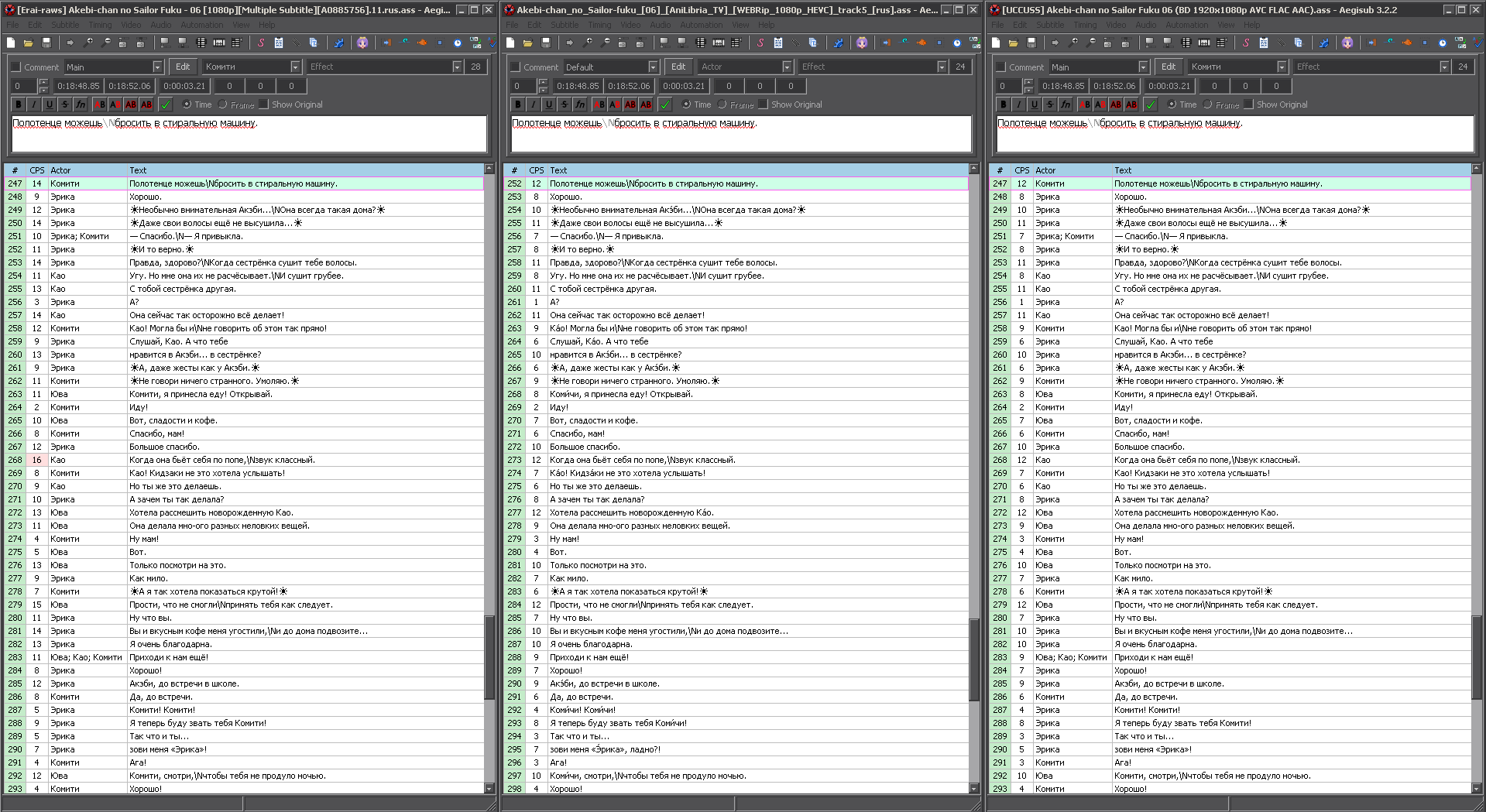Viewport: 1486px width, 812px height.
Task: Open Automation manager icon in Erai-raws window
Action: [339, 43]
